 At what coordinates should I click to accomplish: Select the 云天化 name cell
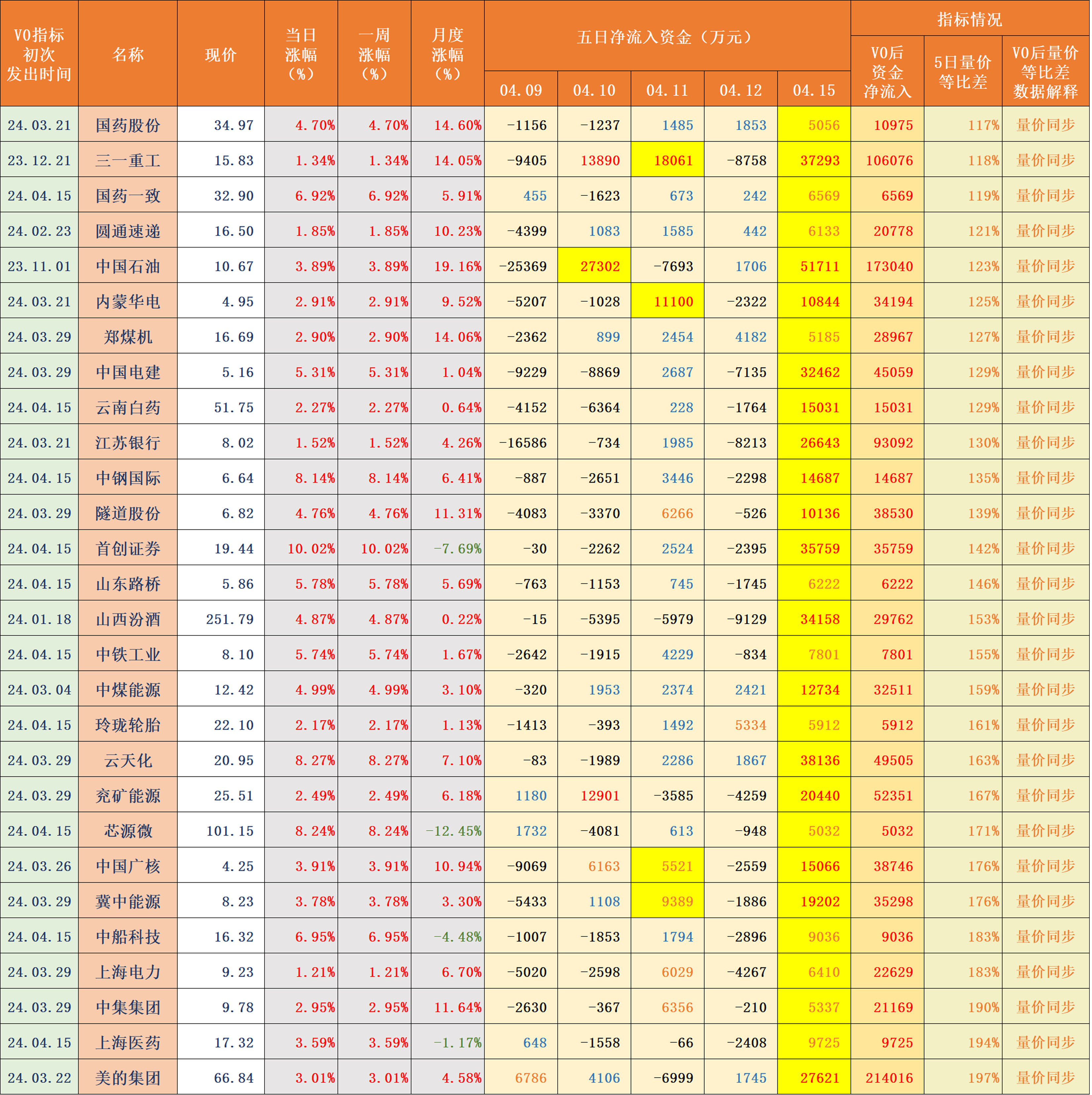(x=128, y=760)
